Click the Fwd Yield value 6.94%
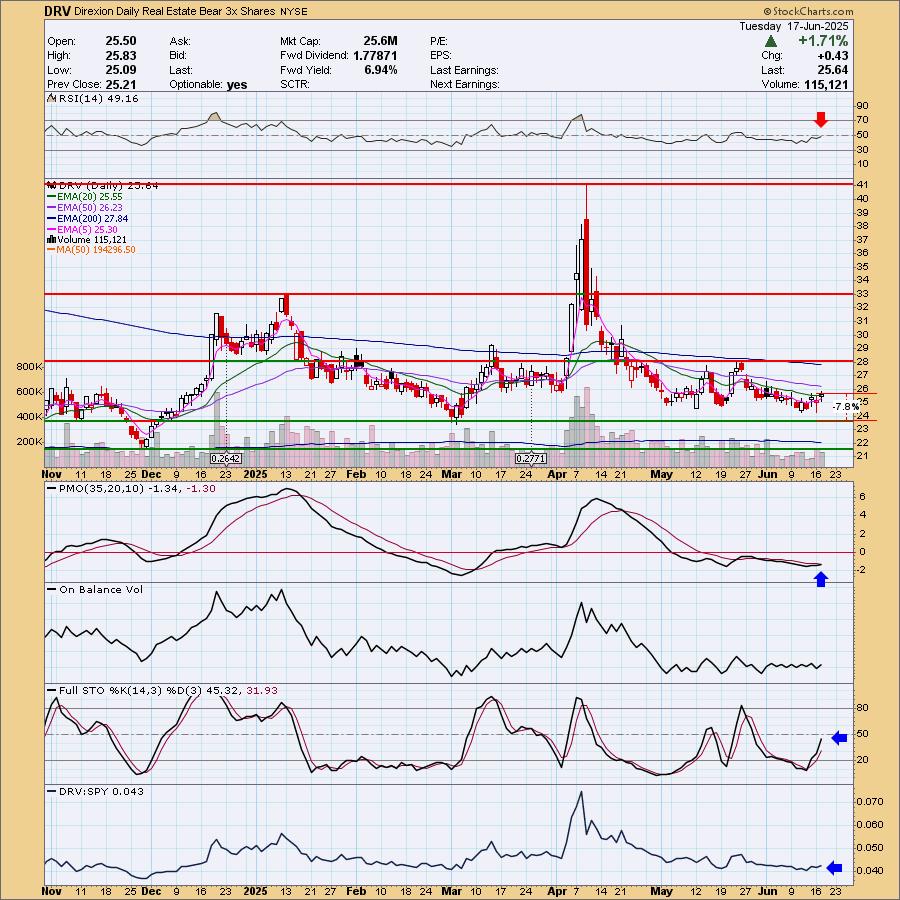Viewport: 900px width, 900px height. 380,70
